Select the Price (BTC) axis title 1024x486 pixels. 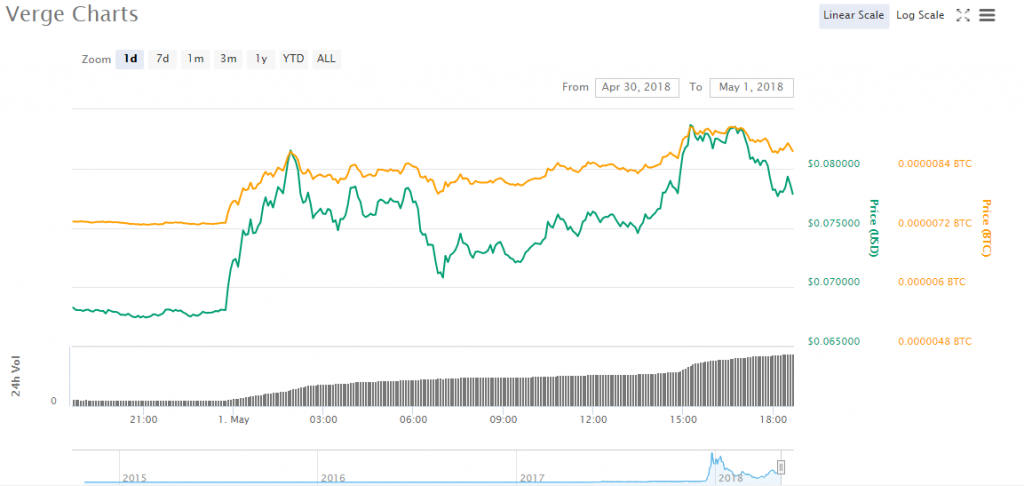(x=985, y=227)
